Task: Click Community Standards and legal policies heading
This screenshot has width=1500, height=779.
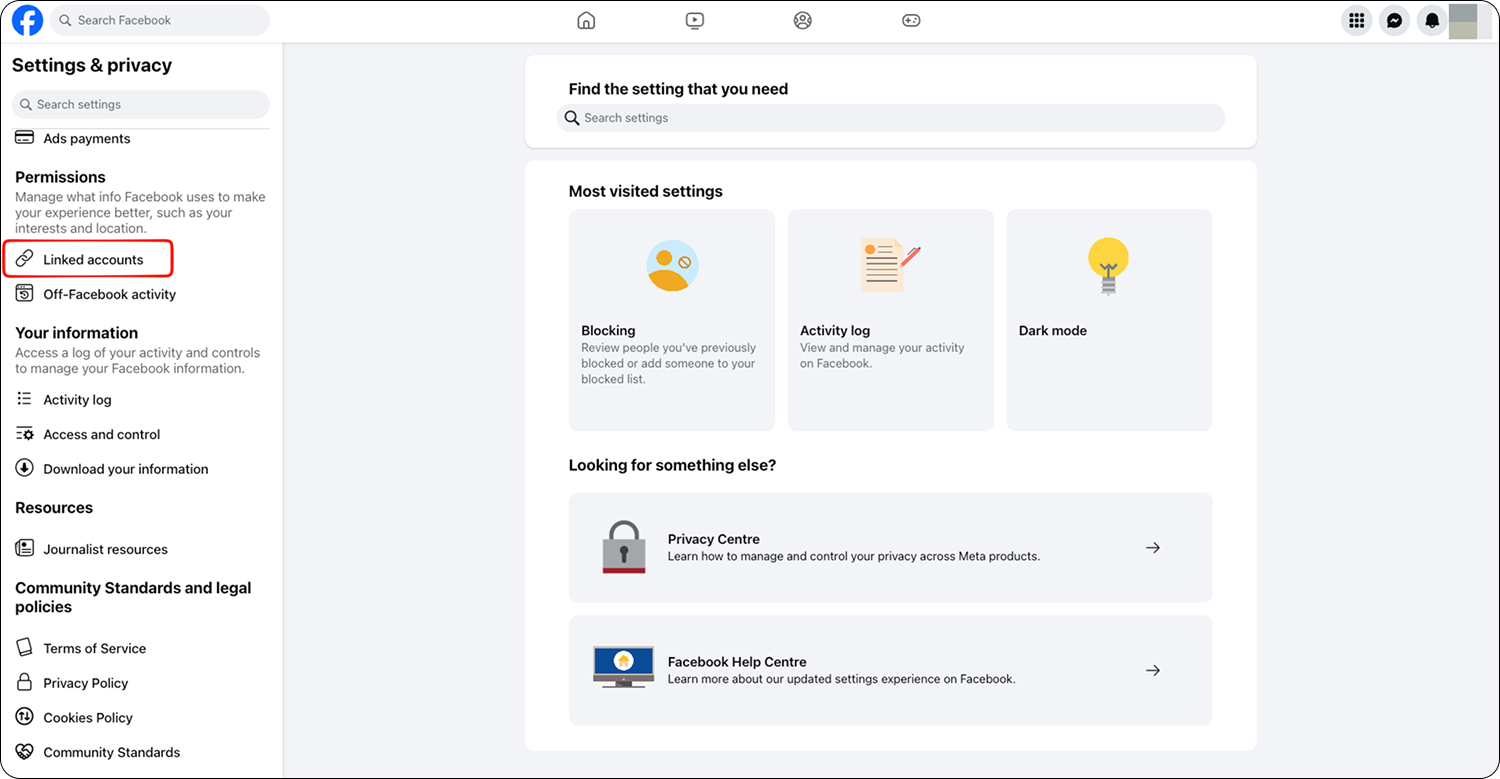Action: tap(133, 597)
